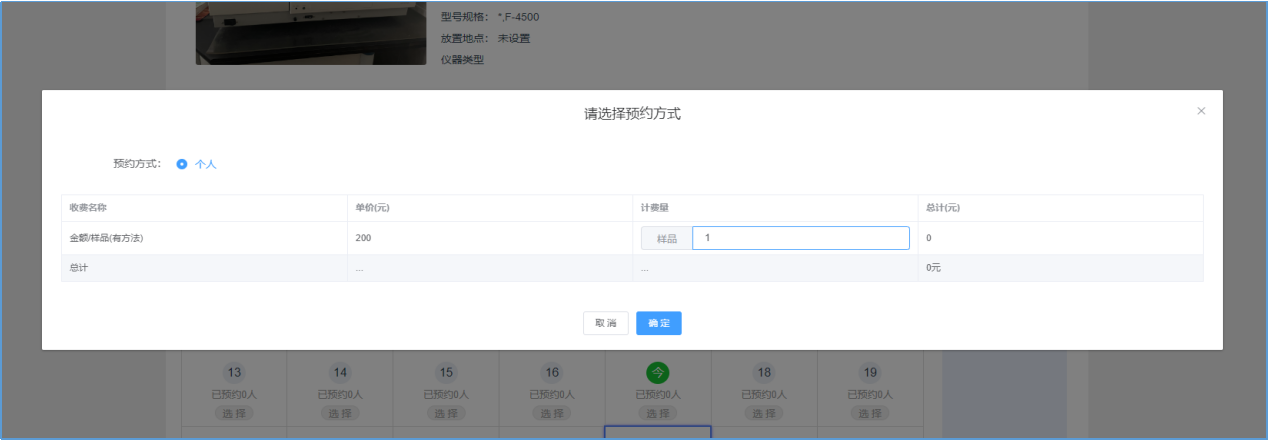Click the 样品 unit label addon
The height and width of the screenshot is (440, 1269).
coord(667,238)
